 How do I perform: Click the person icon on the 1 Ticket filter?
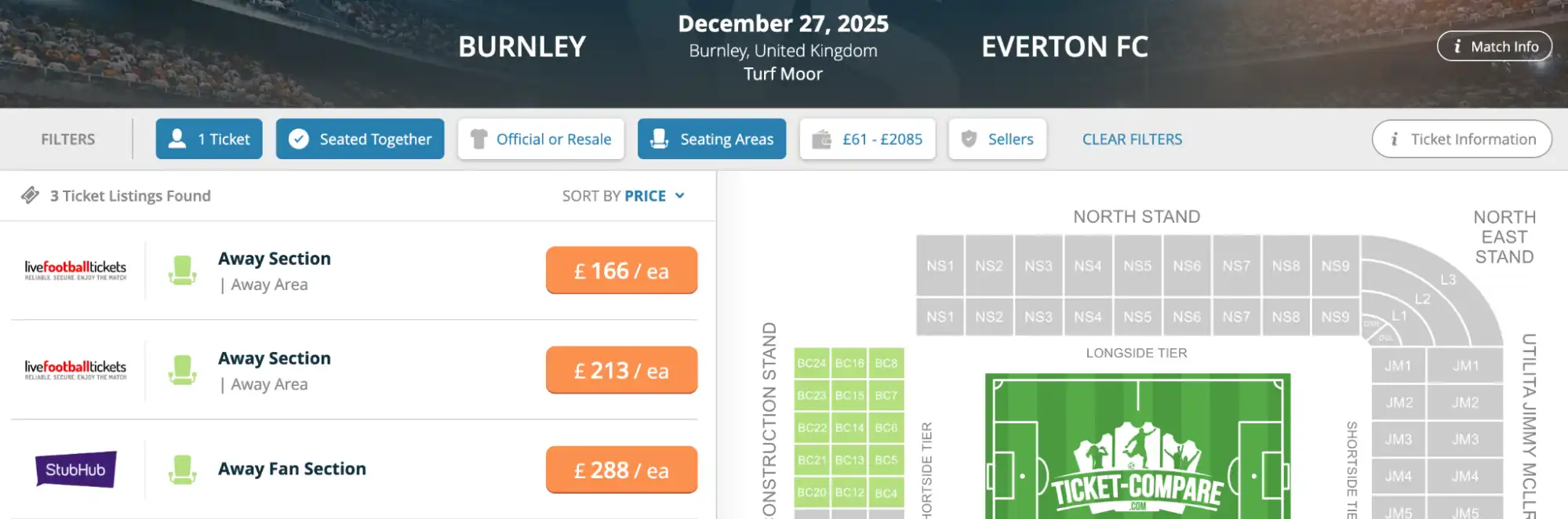[176, 139]
